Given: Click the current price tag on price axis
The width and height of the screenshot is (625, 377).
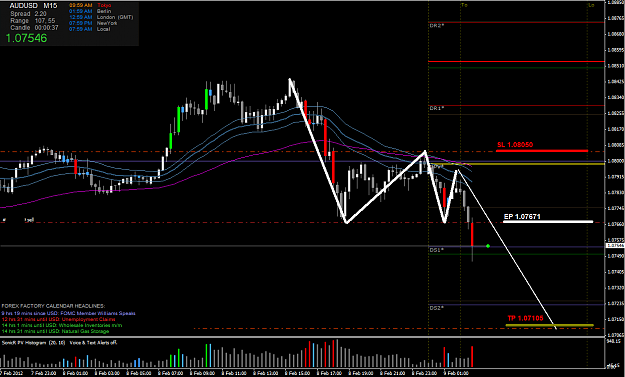Looking at the screenshot, I should click(615, 246).
